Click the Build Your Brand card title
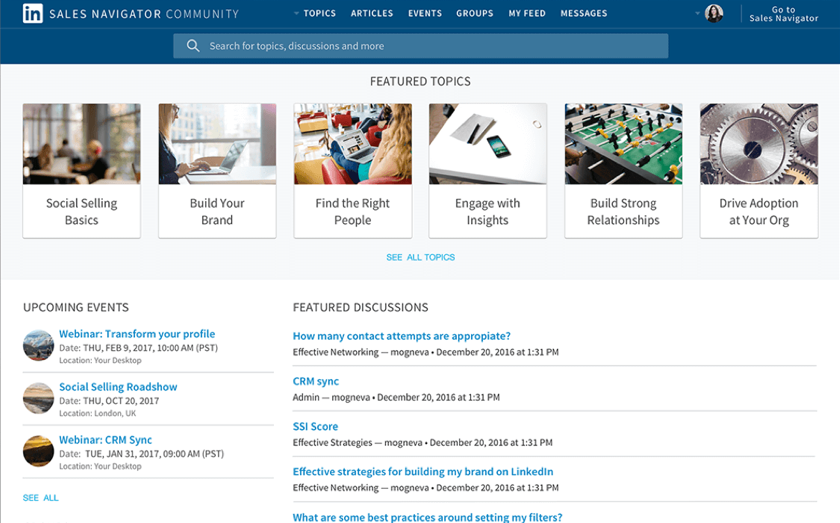The width and height of the screenshot is (840, 523). (x=217, y=212)
